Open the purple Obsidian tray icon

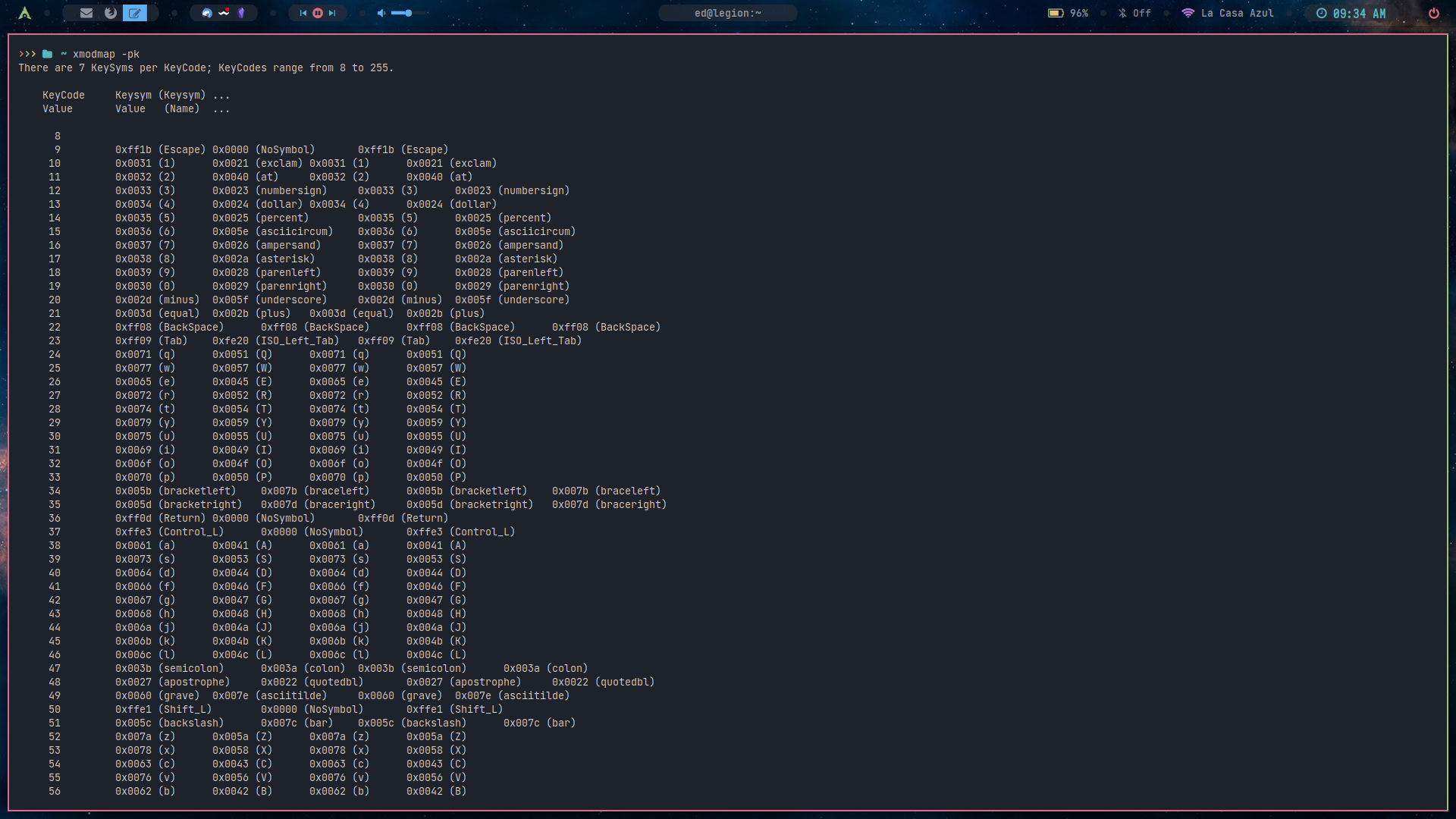coord(241,13)
